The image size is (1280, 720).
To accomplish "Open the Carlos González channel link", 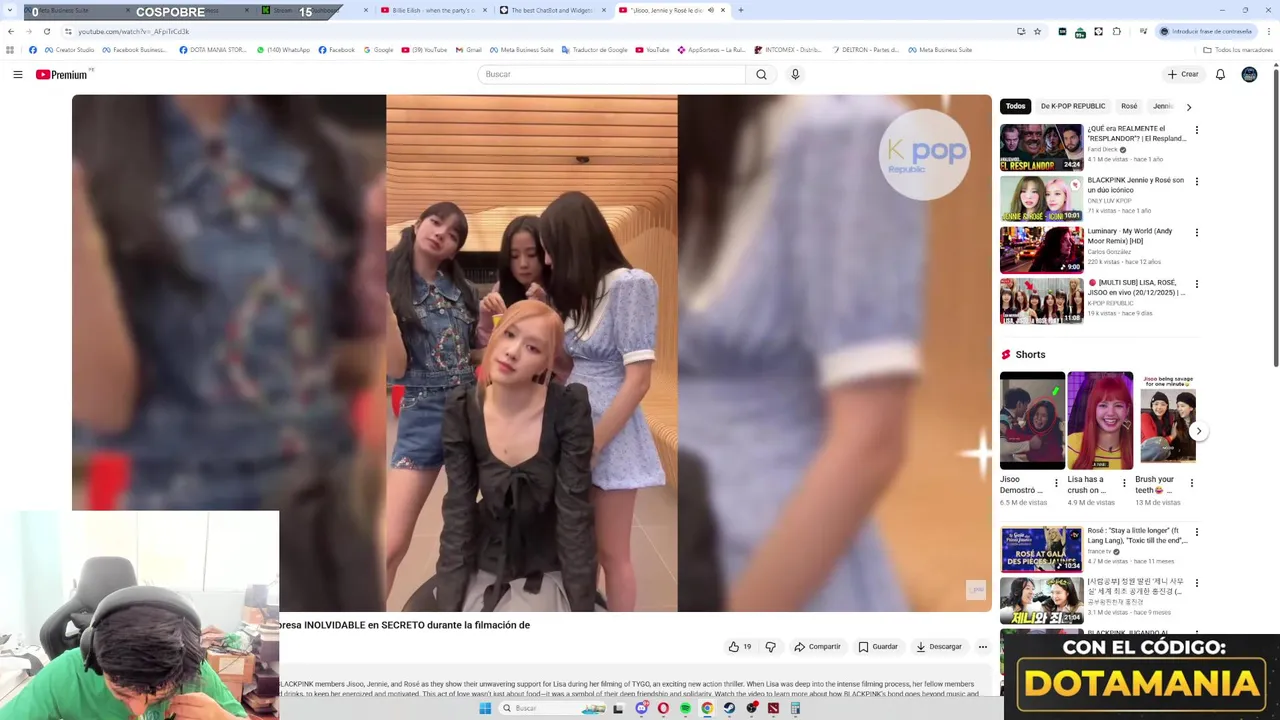I will click(x=1110, y=252).
